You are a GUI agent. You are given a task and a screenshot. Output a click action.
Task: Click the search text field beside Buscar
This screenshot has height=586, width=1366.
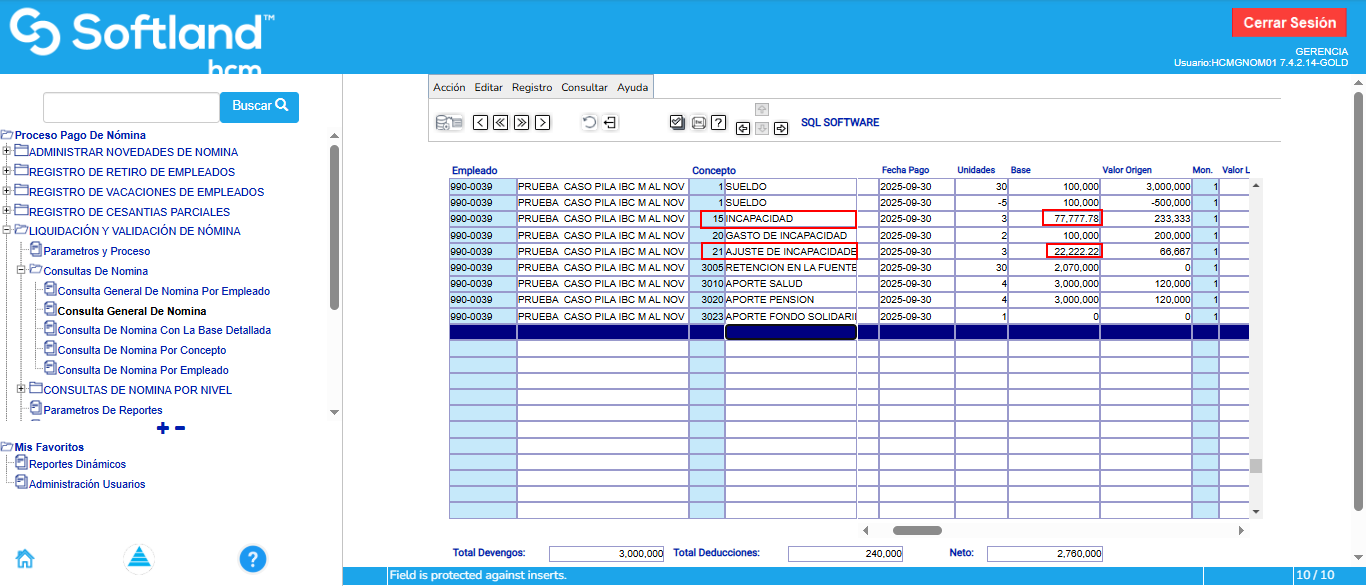click(x=130, y=106)
